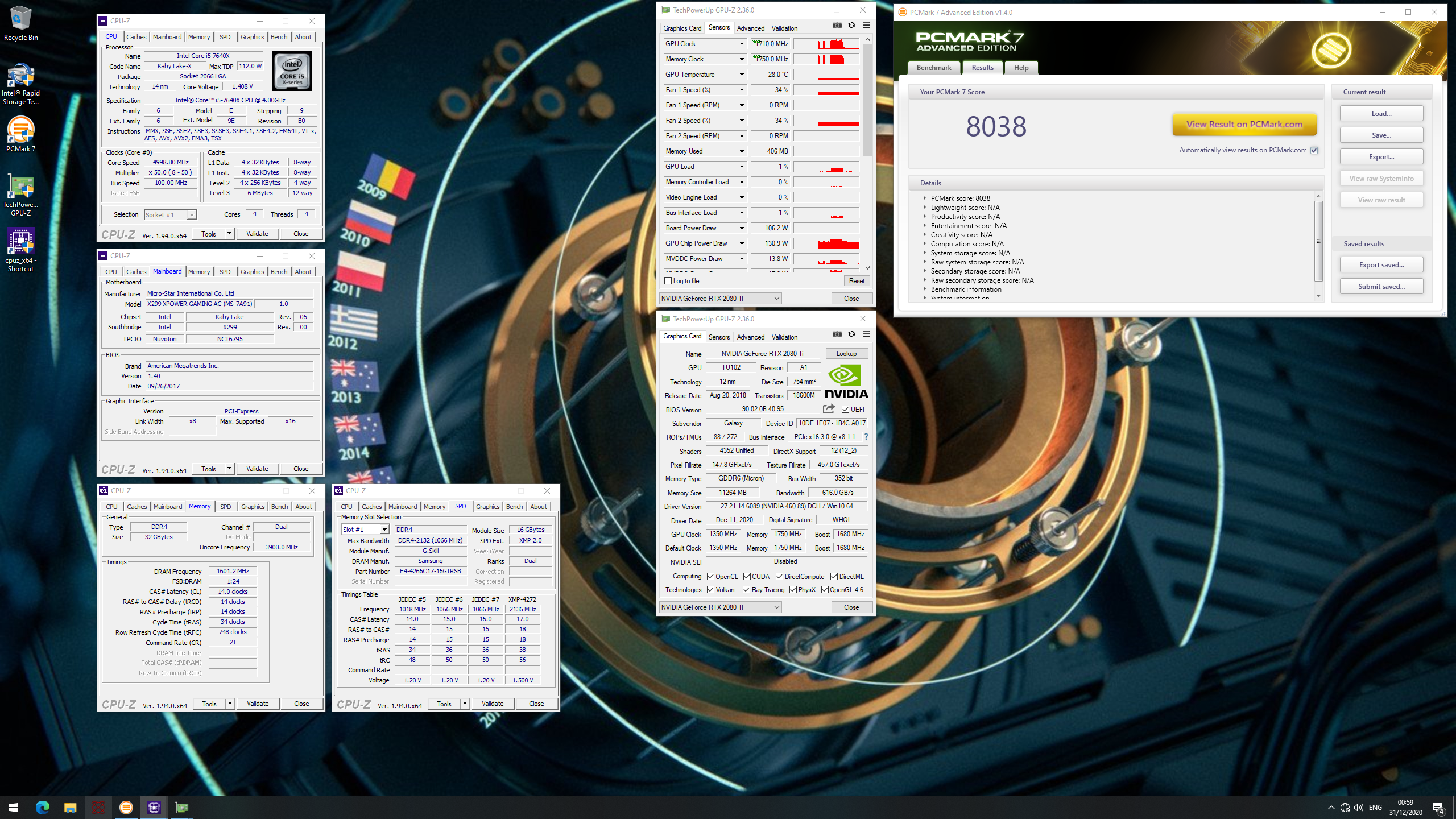The image size is (1456, 819).
Task: Click the Intel Core i5 logo in CPU-Z
Action: click(x=292, y=71)
